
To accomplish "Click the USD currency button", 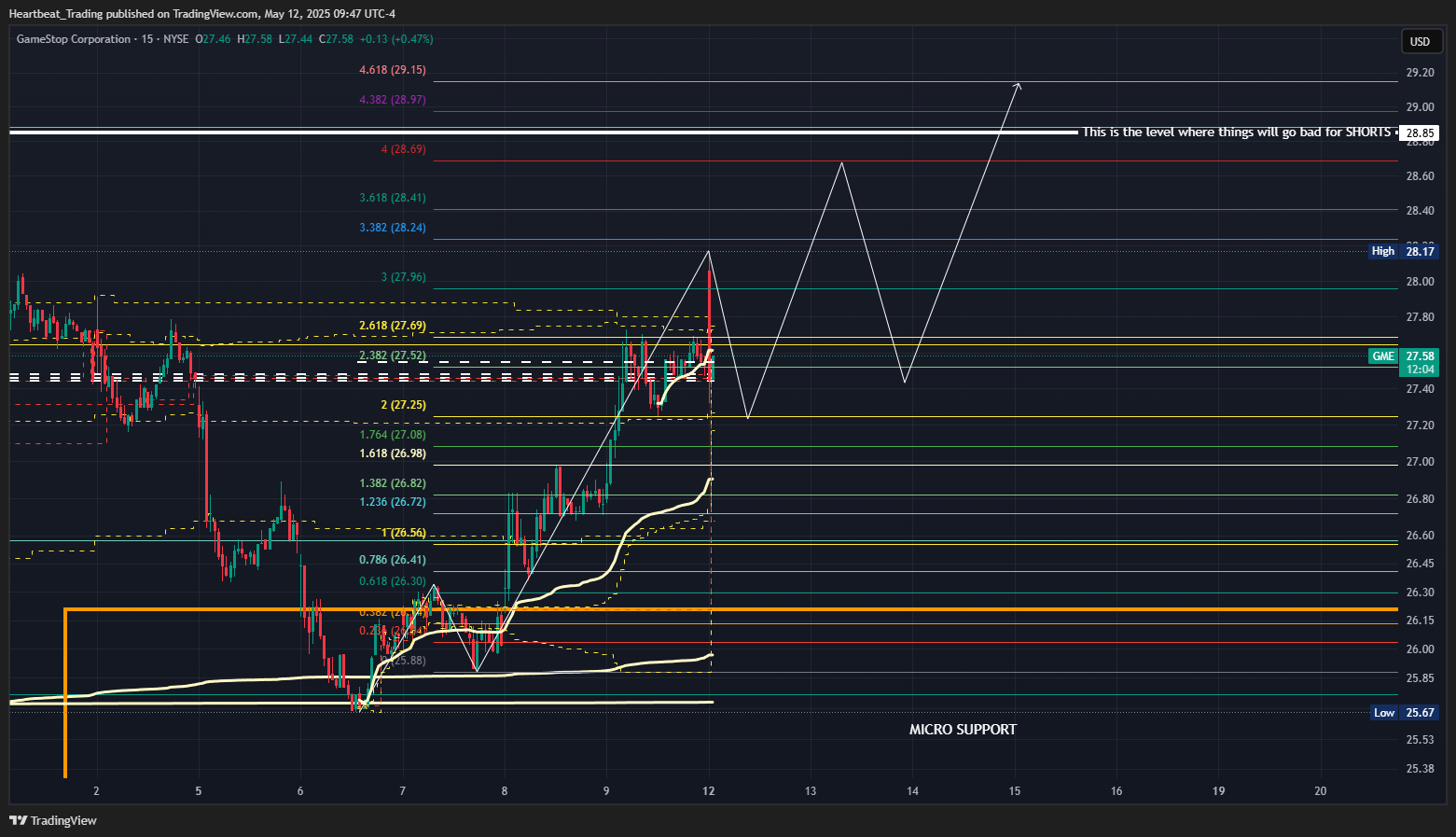I will tap(1420, 41).
